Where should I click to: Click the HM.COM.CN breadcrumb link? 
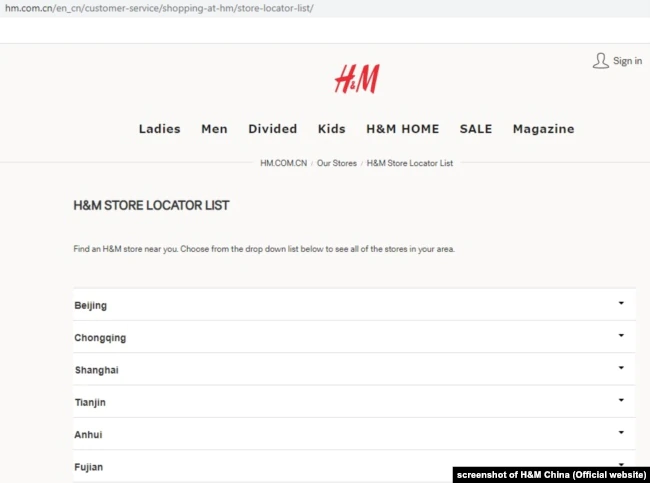284,163
